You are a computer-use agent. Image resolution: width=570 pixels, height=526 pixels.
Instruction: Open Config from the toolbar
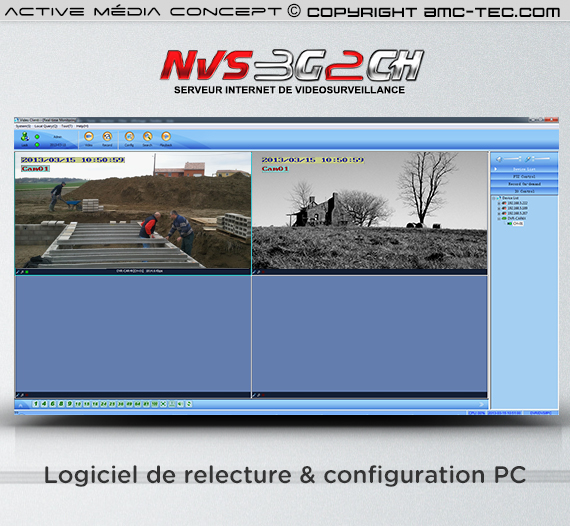pos(129,137)
